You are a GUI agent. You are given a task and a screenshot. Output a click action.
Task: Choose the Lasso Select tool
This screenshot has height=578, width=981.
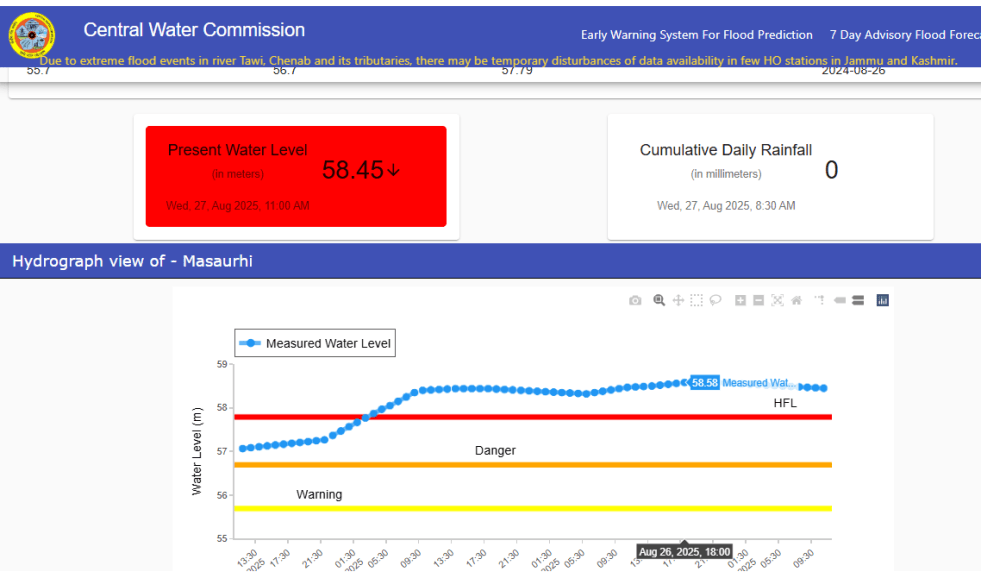click(716, 300)
